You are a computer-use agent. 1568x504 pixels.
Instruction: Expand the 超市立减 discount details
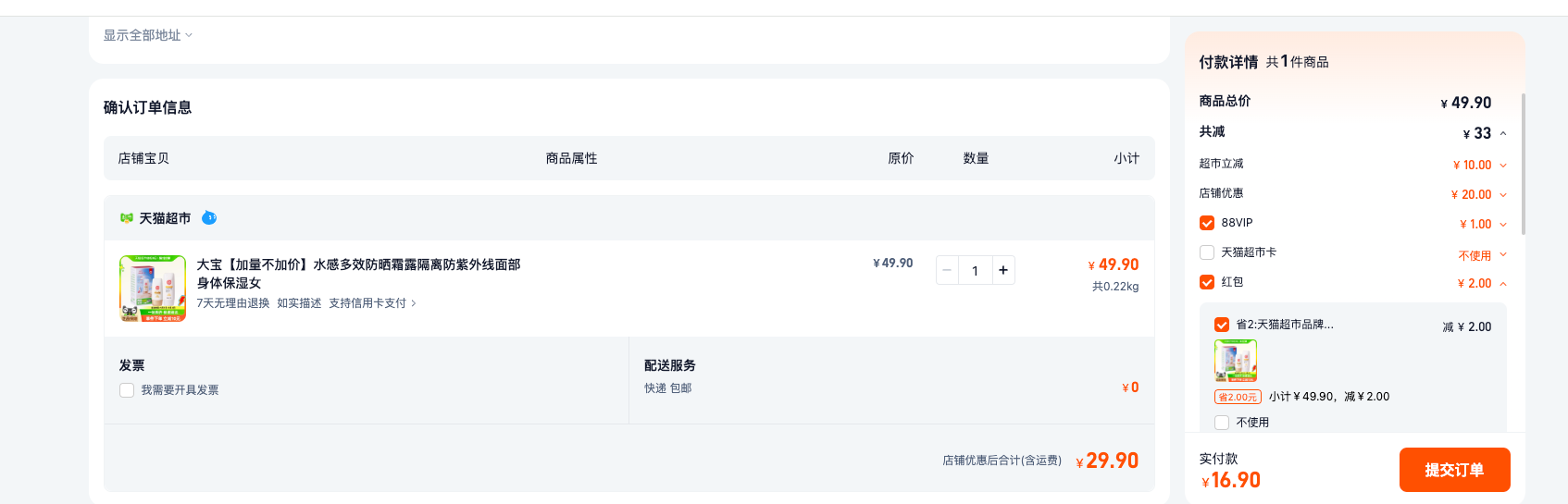tap(1503, 166)
